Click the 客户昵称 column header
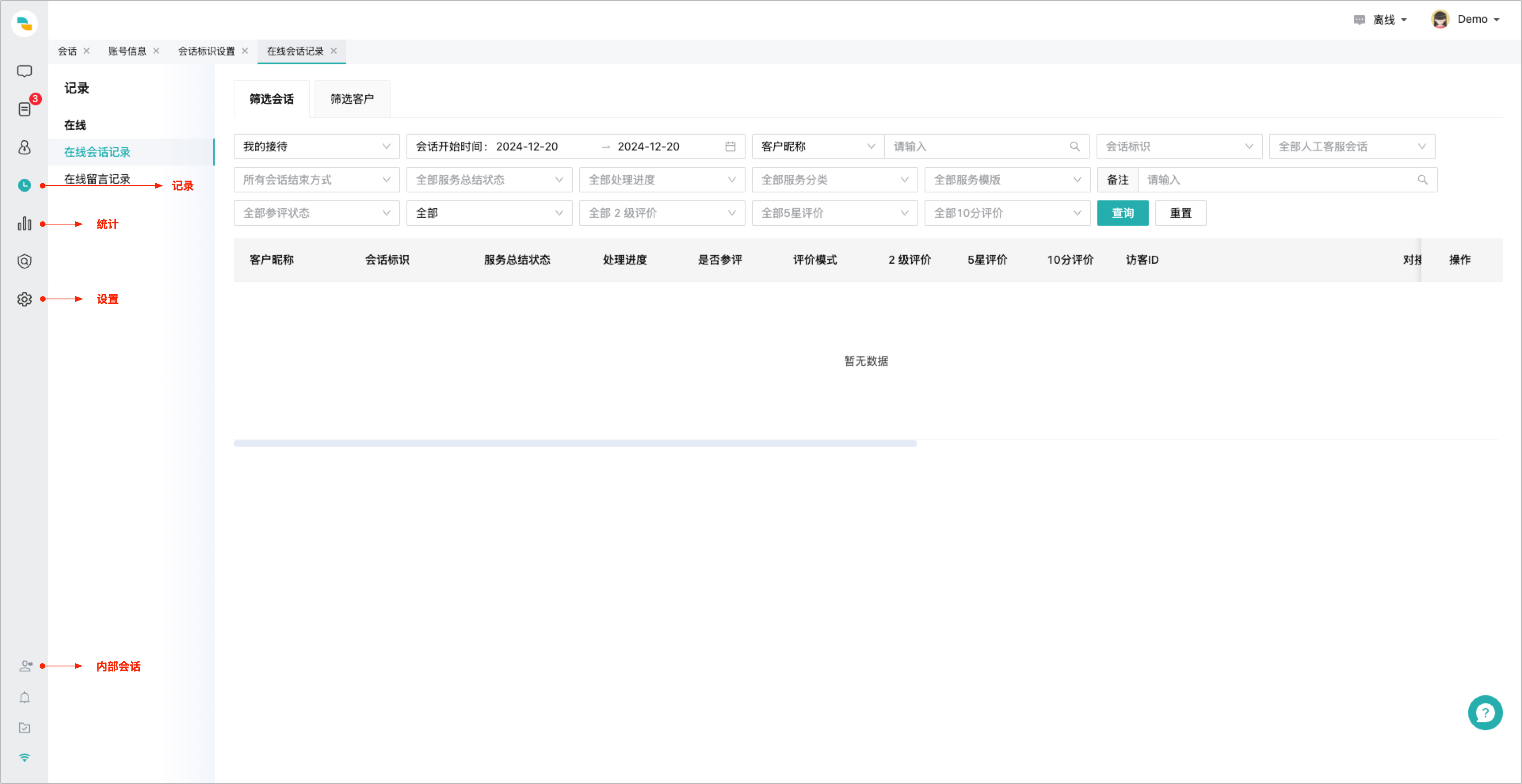The width and height of the screenshot is (1522, 784). 272,260
